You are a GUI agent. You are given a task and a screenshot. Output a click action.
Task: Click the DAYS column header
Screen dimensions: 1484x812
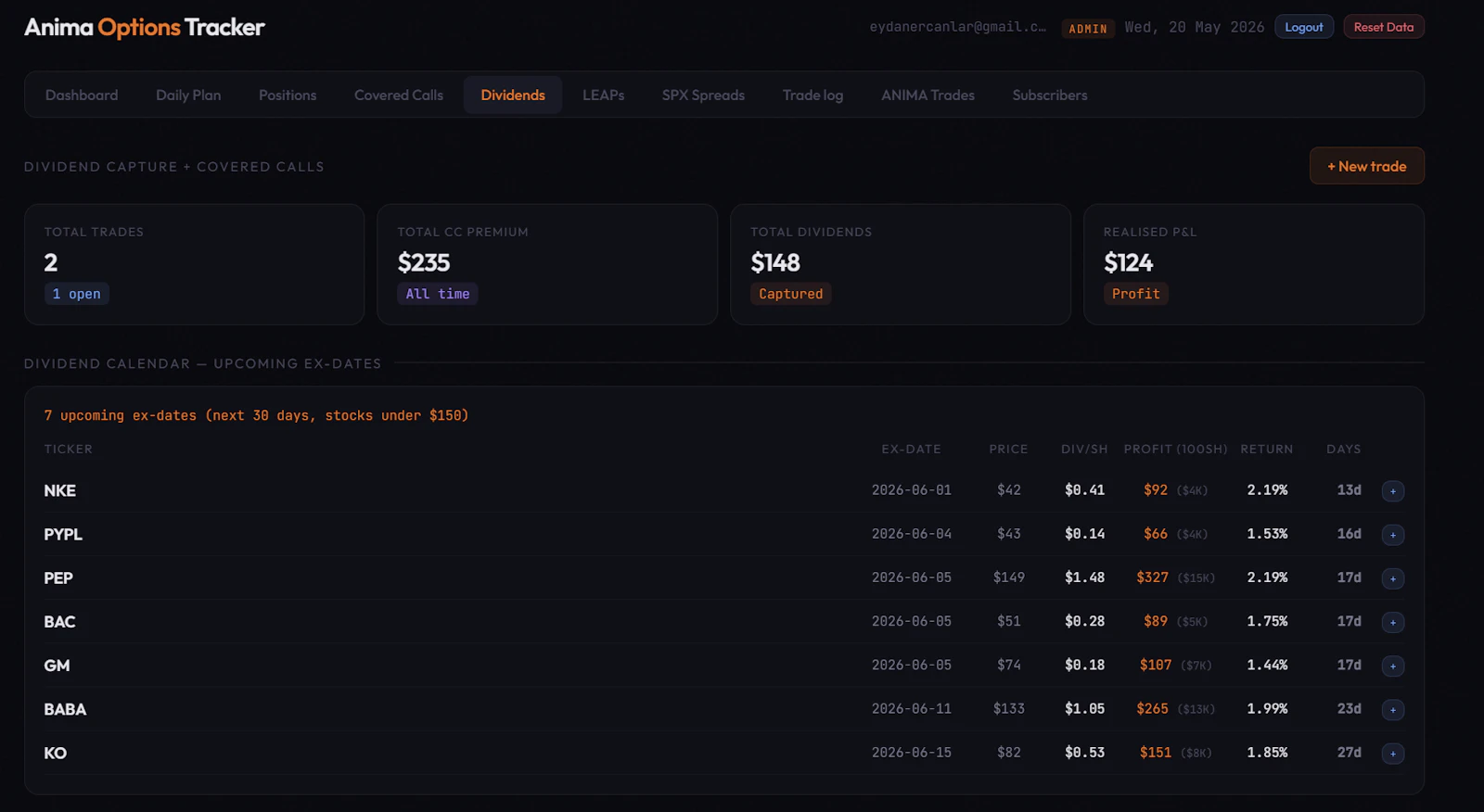[1344, 450]
